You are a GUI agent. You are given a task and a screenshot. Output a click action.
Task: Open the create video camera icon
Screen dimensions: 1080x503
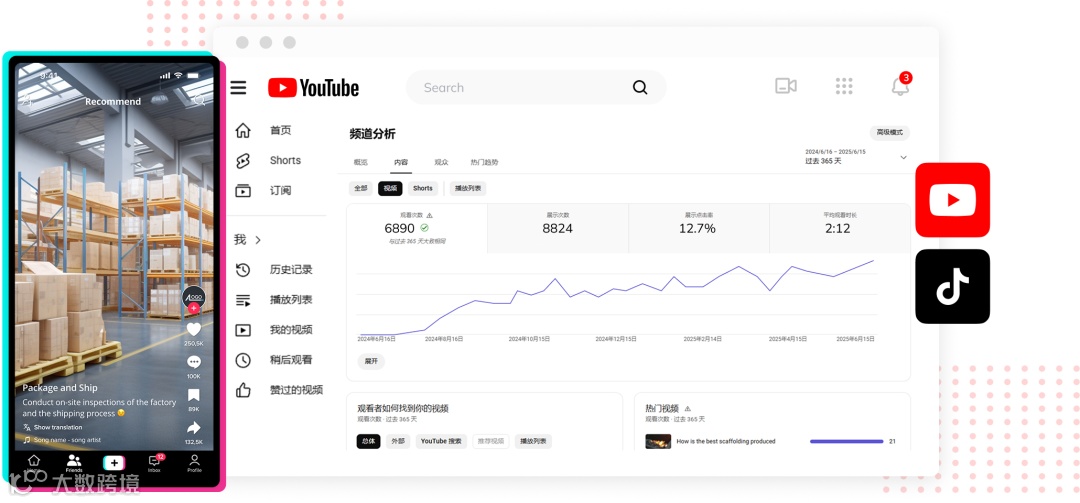(785, 86)
